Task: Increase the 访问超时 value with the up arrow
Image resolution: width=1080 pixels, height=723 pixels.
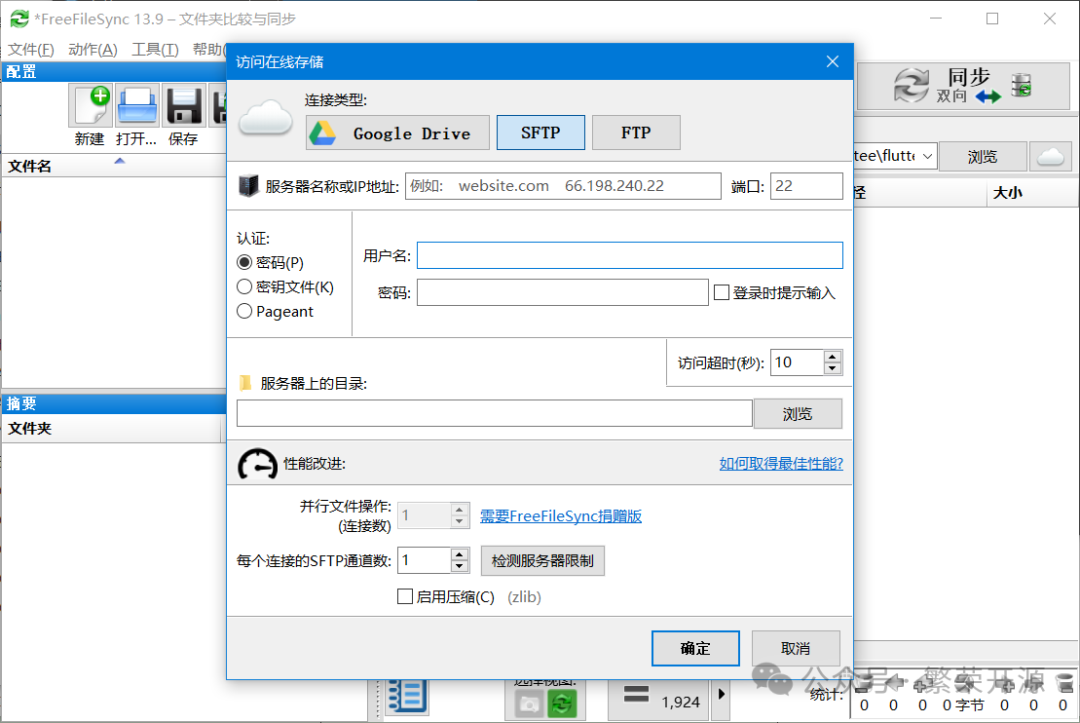Action: (832, 357)
